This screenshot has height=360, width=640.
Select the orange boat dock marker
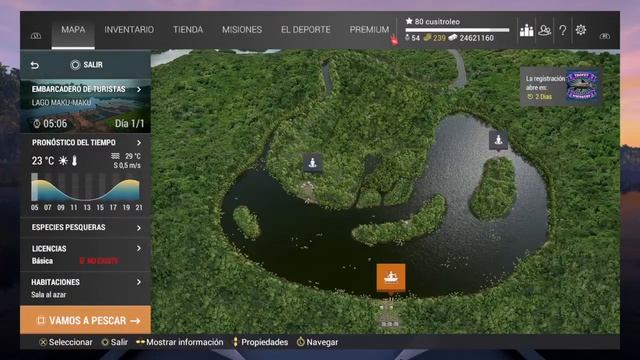coord(391,278)
